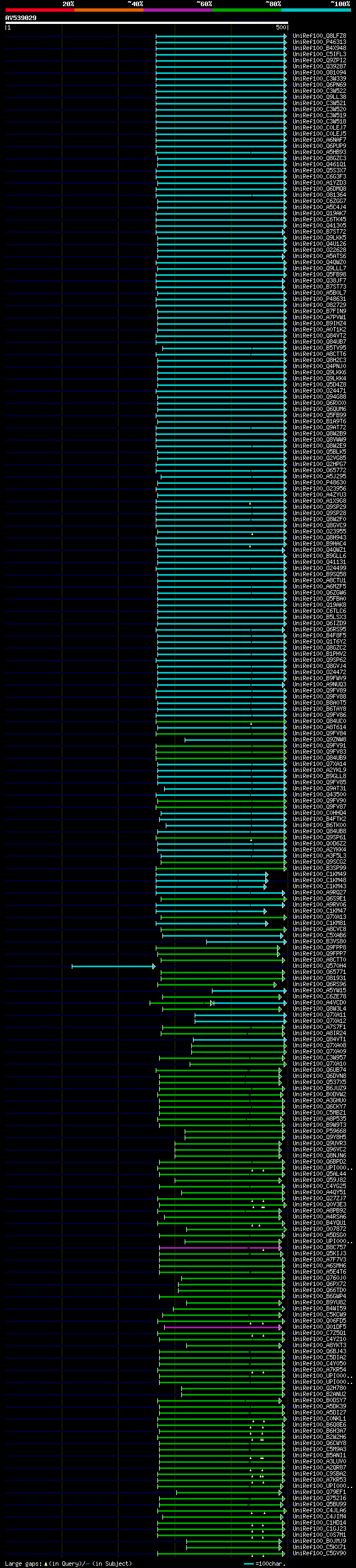This screenshot has width=356, height=1568.
Task: Select UniRef100_Q570H4 hit name
Action: 319,966
